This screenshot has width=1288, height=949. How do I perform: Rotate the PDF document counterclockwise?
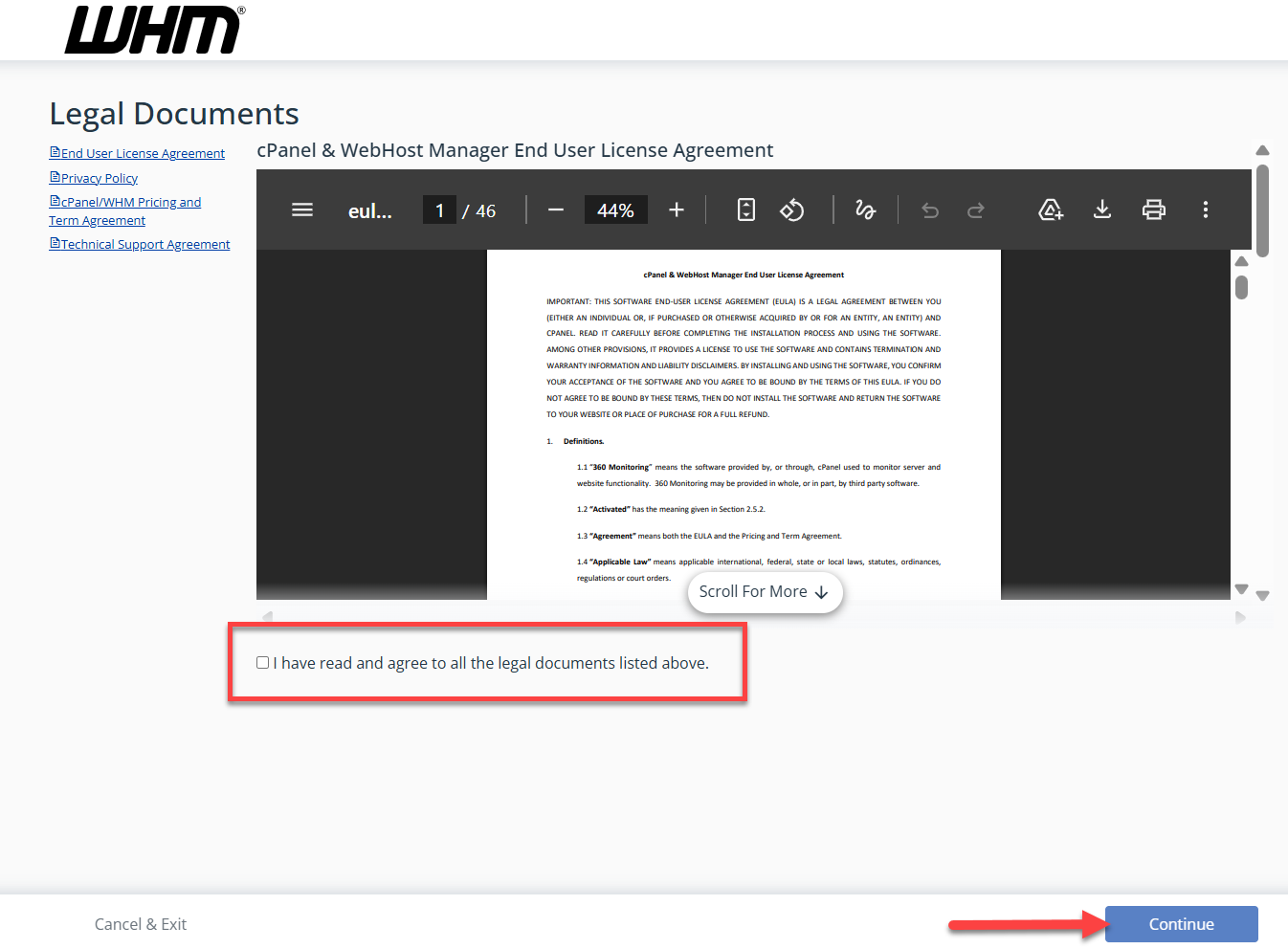point(792,210)
